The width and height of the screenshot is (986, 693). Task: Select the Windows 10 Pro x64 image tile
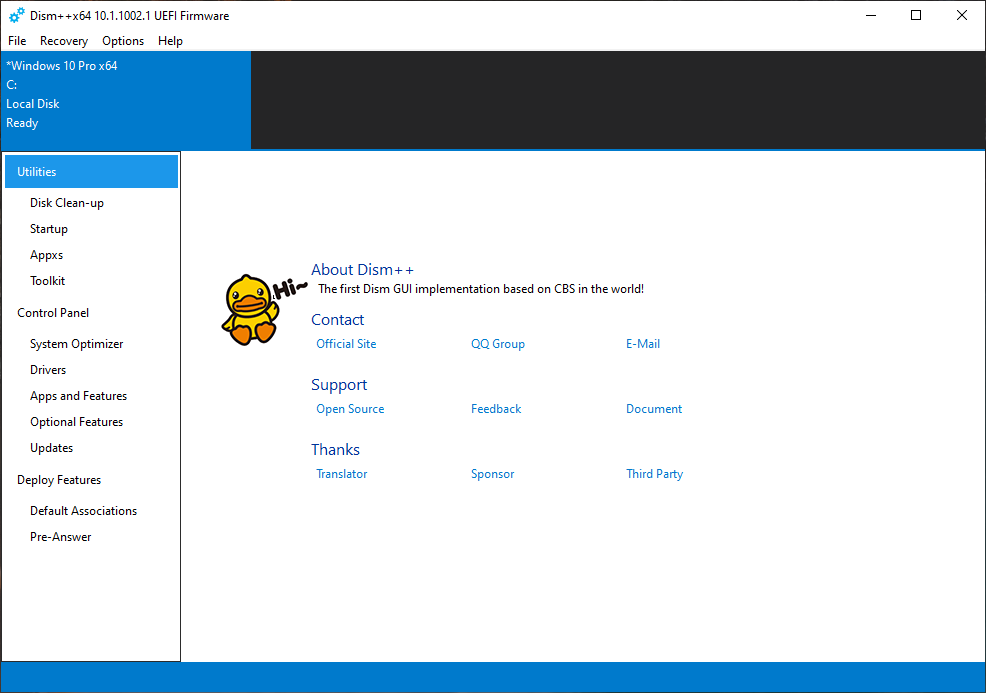126,100
